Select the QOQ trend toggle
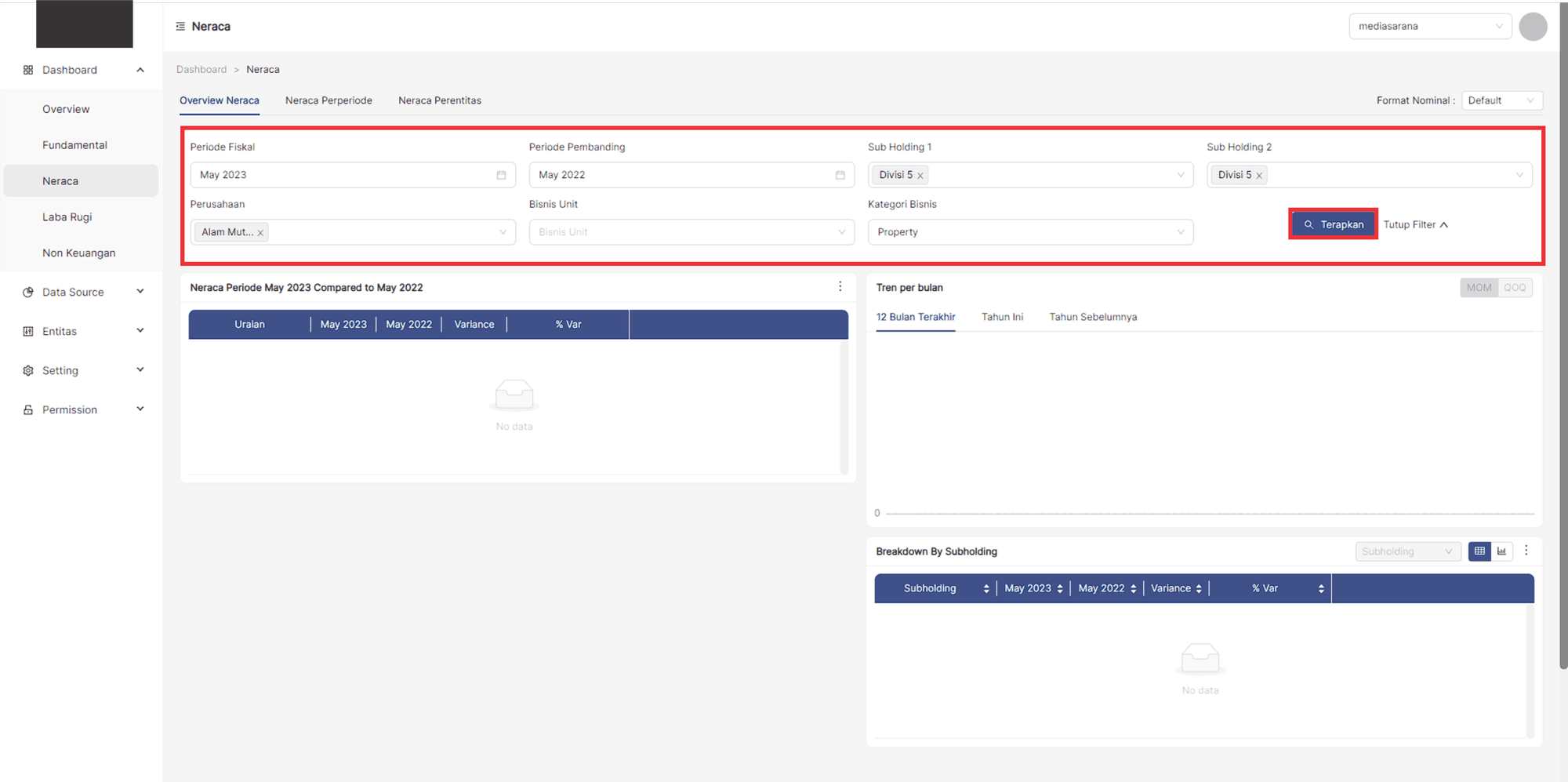This screenshot has height=782, width=1568. pyautogui.click(x=1515, y=288)
